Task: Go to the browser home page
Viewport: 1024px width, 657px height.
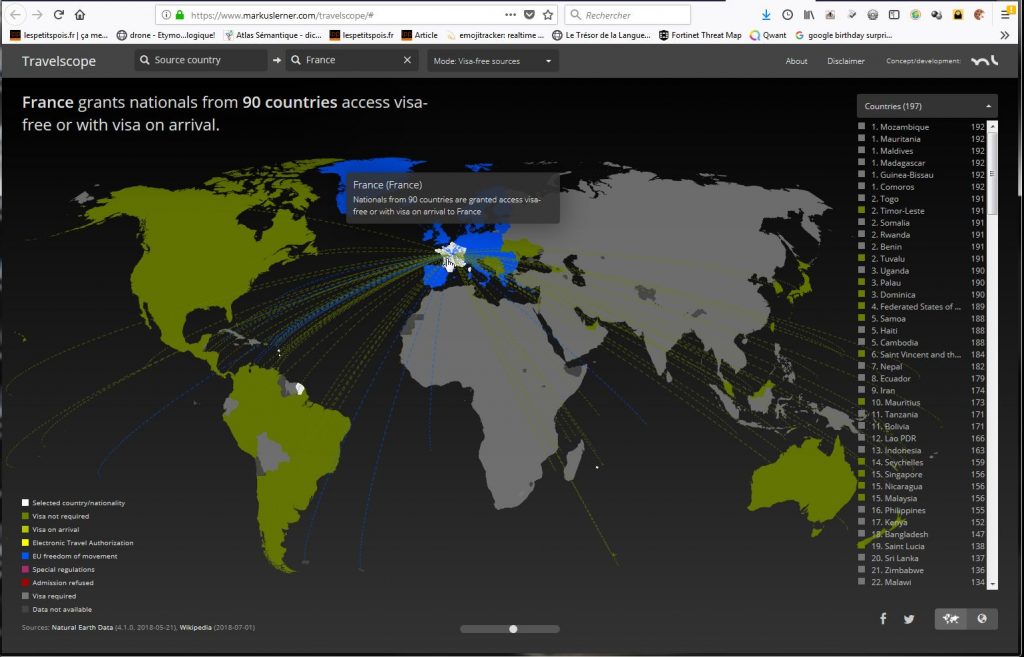Action: (x=80, y=15)
